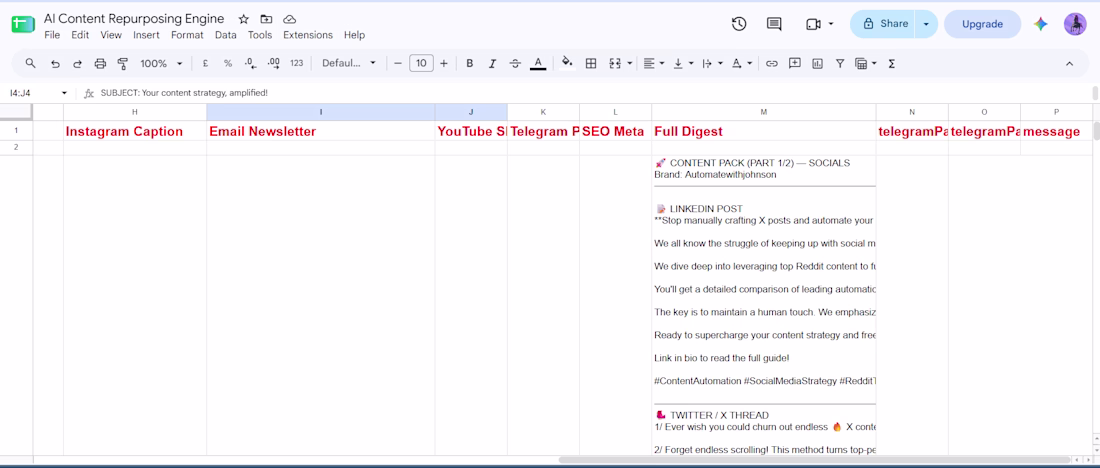Check the cloud save status icon
The height and width of the screenshot is (468, 1100).
pos(289,19)
